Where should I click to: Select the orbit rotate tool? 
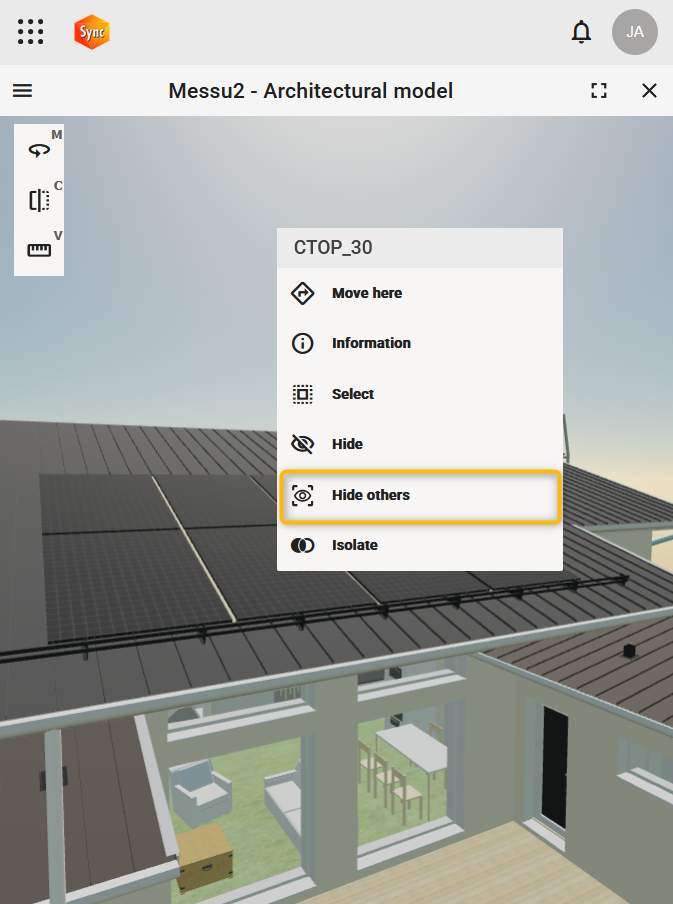click(x=39, y=150)
